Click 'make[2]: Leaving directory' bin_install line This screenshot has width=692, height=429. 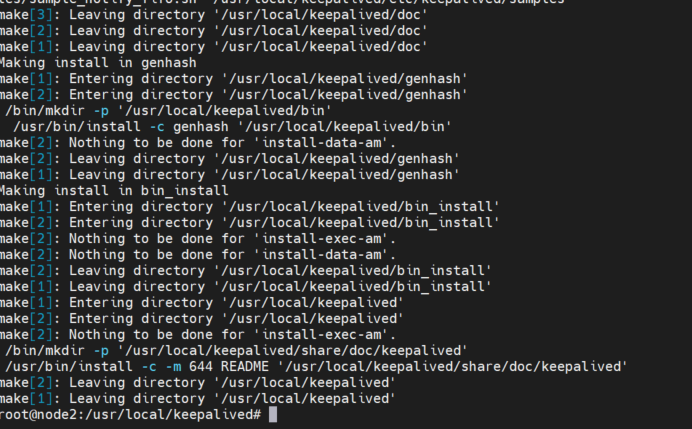245,271
